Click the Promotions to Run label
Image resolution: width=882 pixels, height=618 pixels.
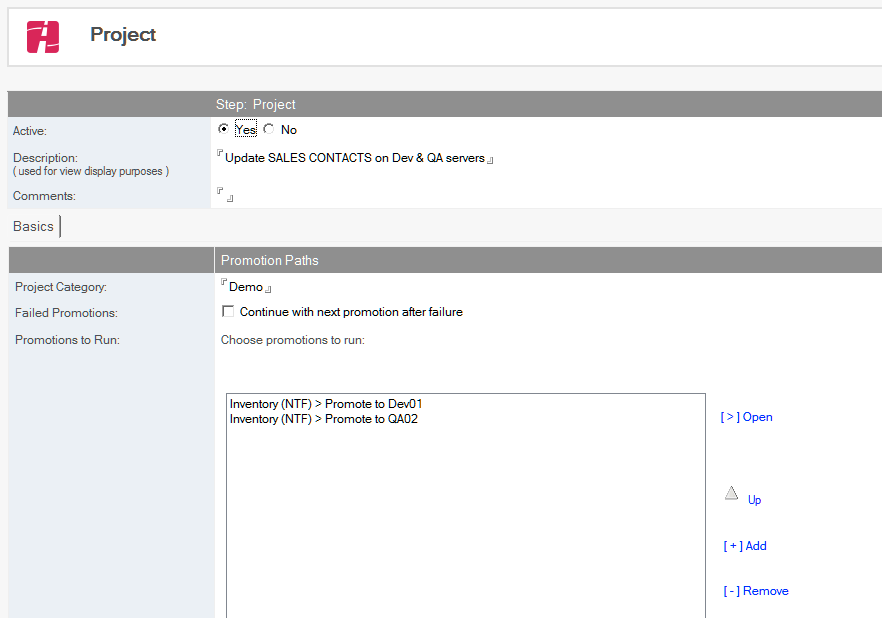point(67,340)
